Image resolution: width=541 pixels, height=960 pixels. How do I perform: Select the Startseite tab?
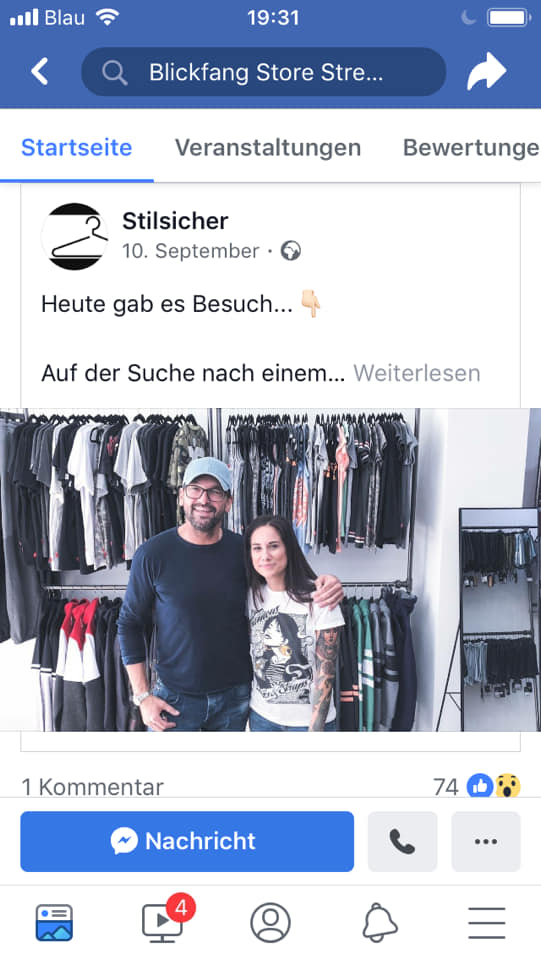76,148
